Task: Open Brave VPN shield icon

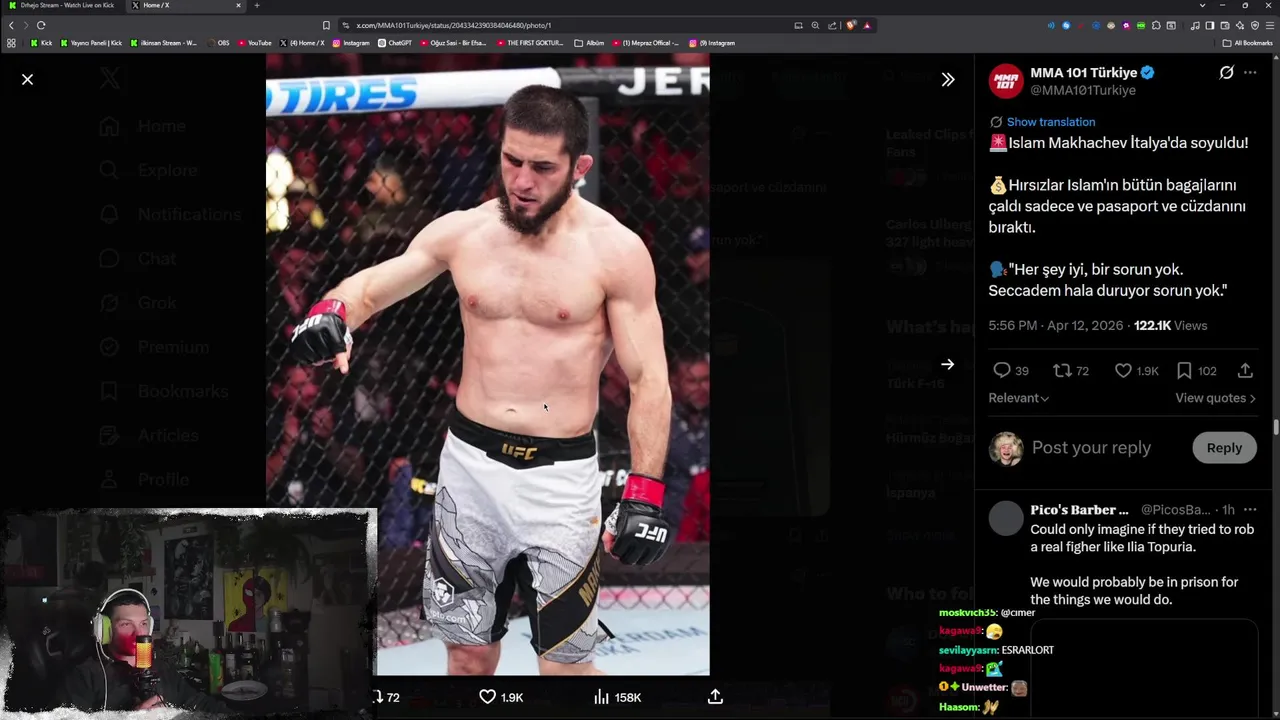Action: (1255, 25)
